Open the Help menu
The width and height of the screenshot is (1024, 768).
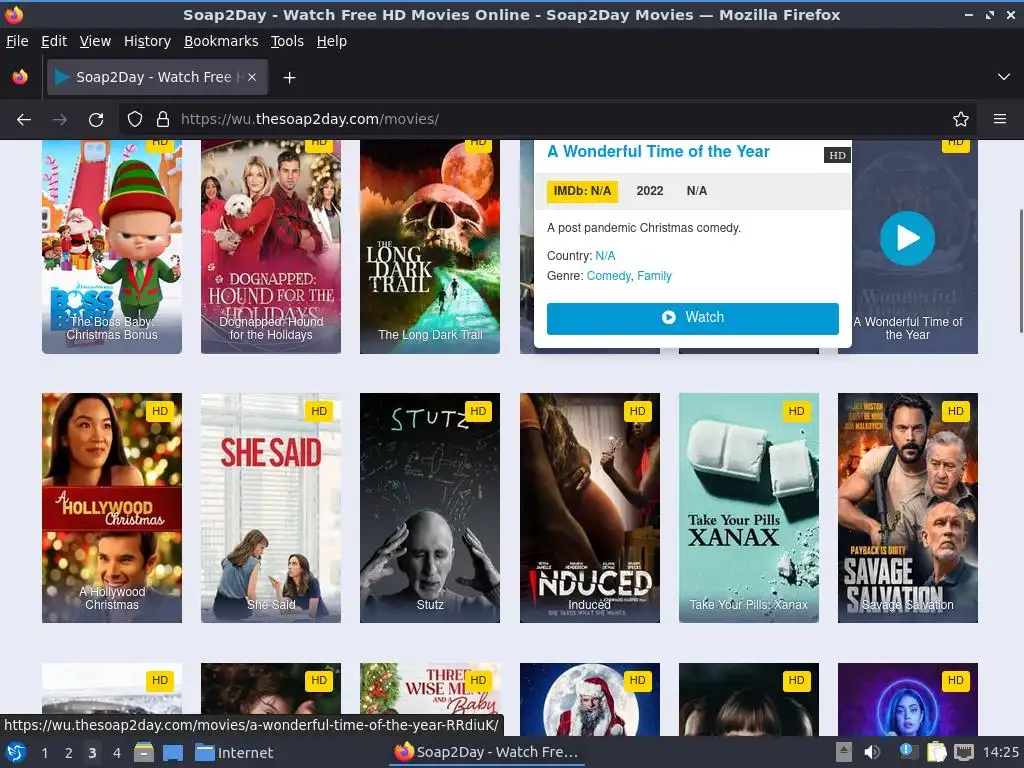coord(332,41)
